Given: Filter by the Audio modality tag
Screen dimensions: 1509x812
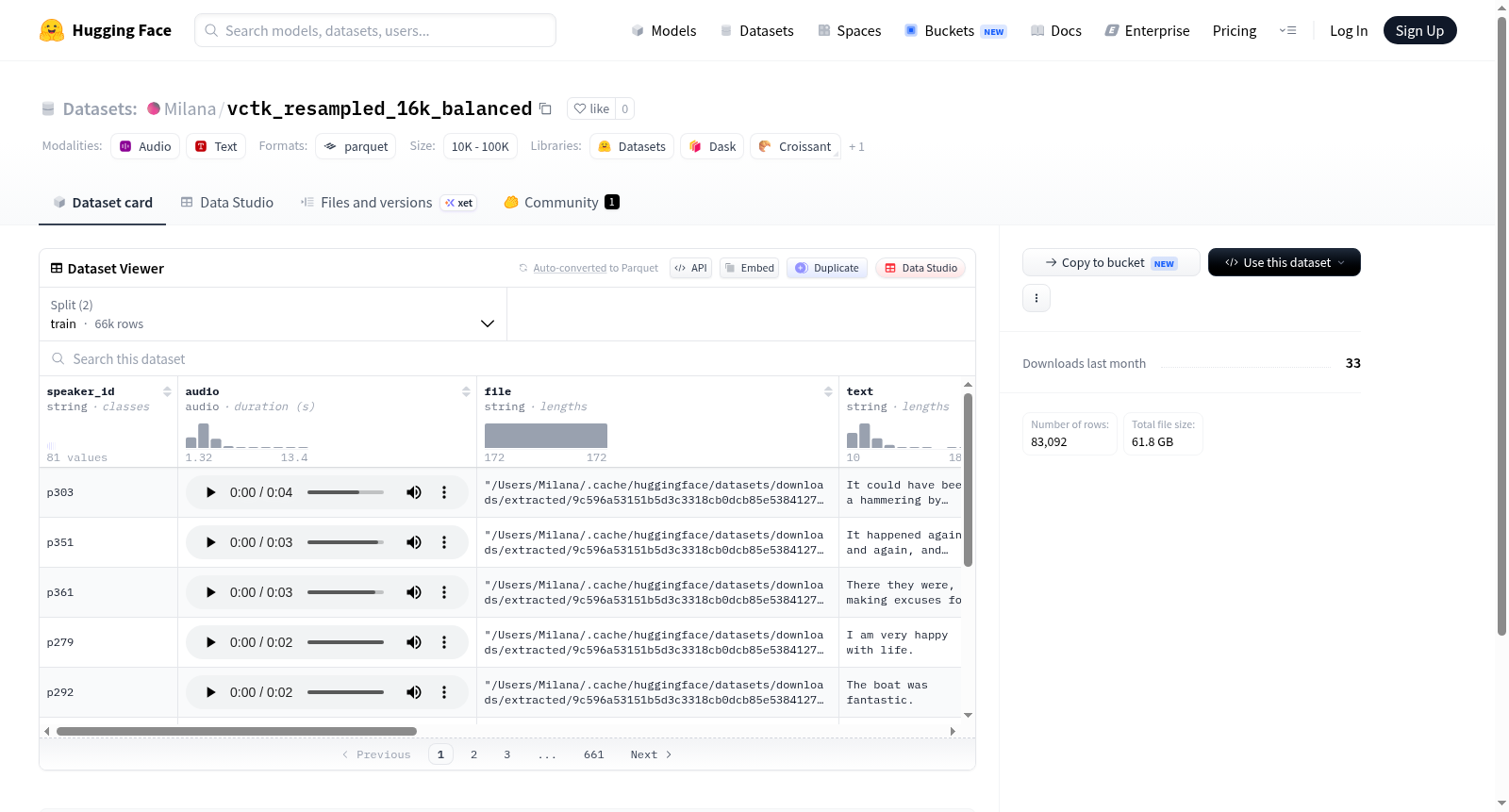Looking at the screenshot, I should 145,146.
